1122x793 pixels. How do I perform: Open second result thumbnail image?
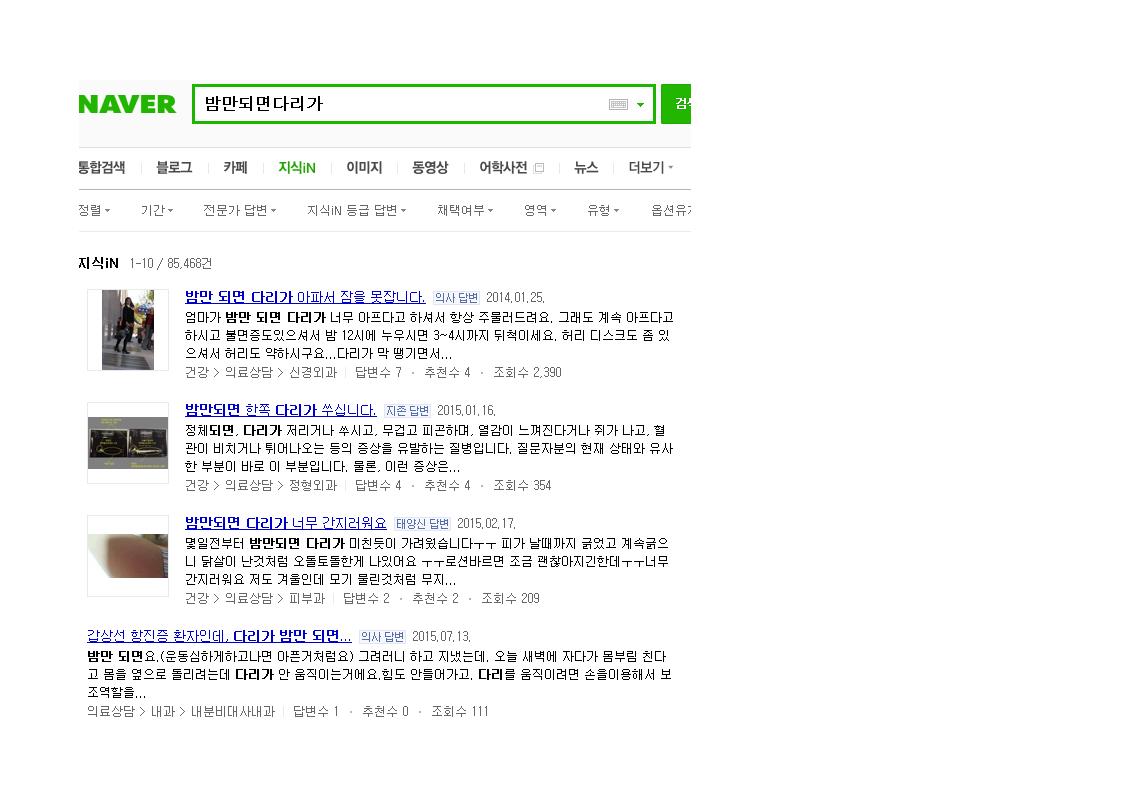coord(128,443)
